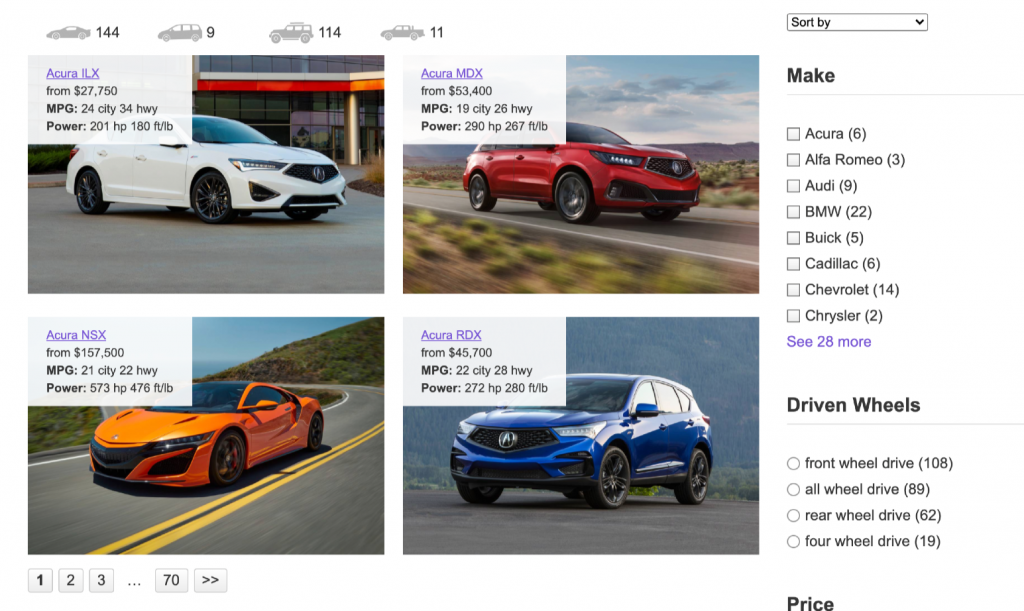Check the BMW make checkbox
This screenshot has height=611, width=1024.
pos(793,212)
